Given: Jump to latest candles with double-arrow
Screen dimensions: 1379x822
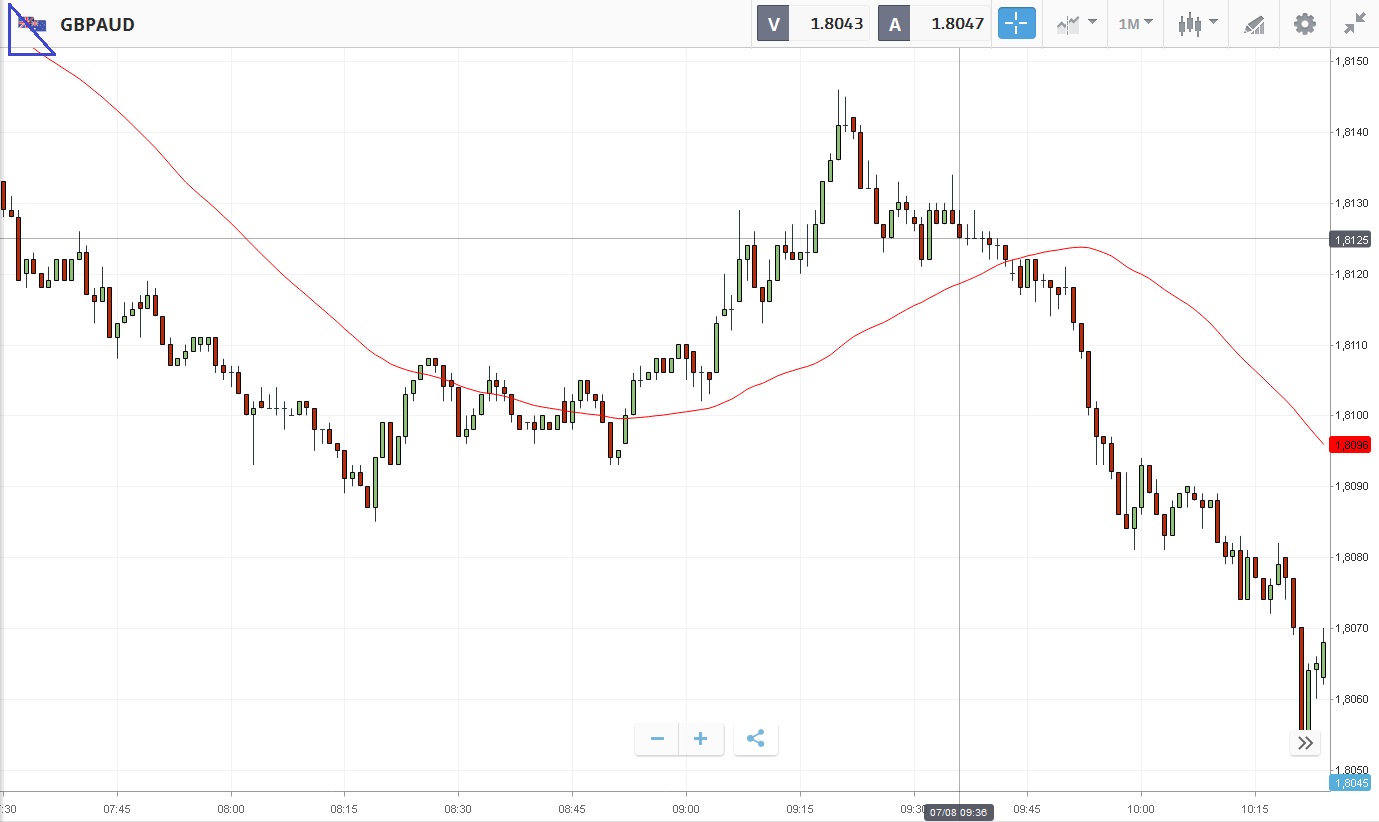Looking at the screenshot, I should tap(1305, 742).
